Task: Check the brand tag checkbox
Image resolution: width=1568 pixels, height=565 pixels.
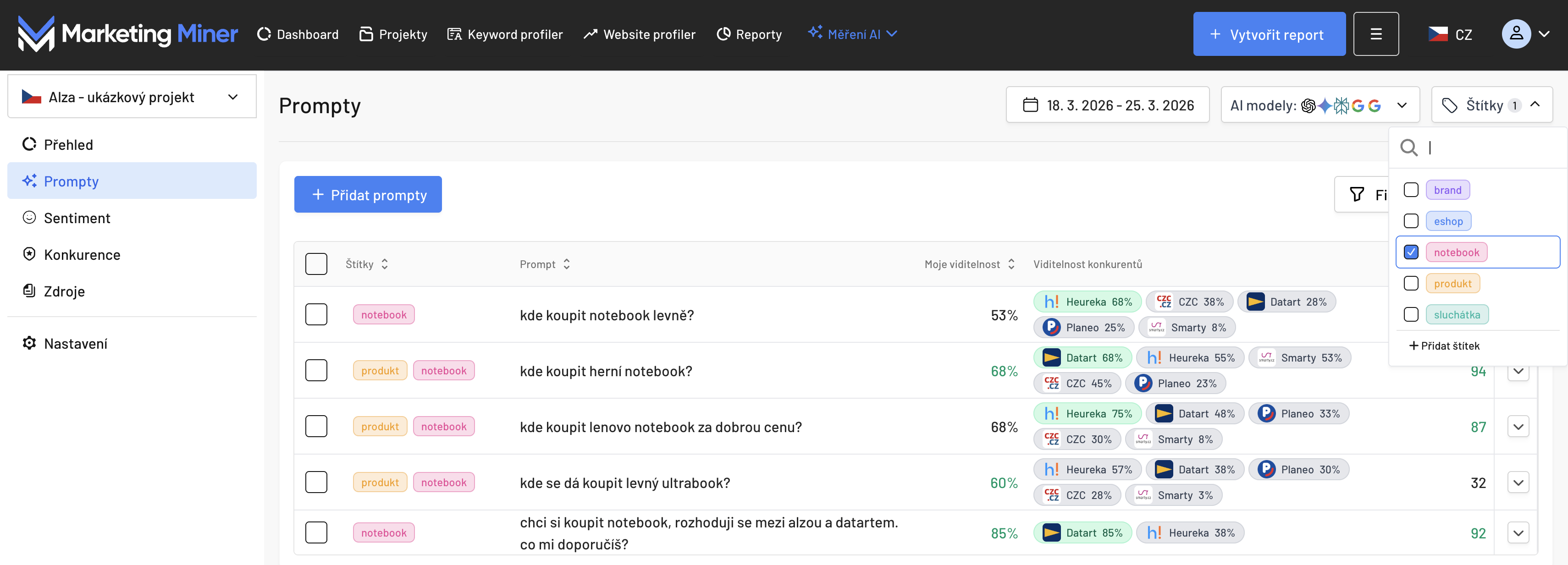Action: tap(1410, 190)
